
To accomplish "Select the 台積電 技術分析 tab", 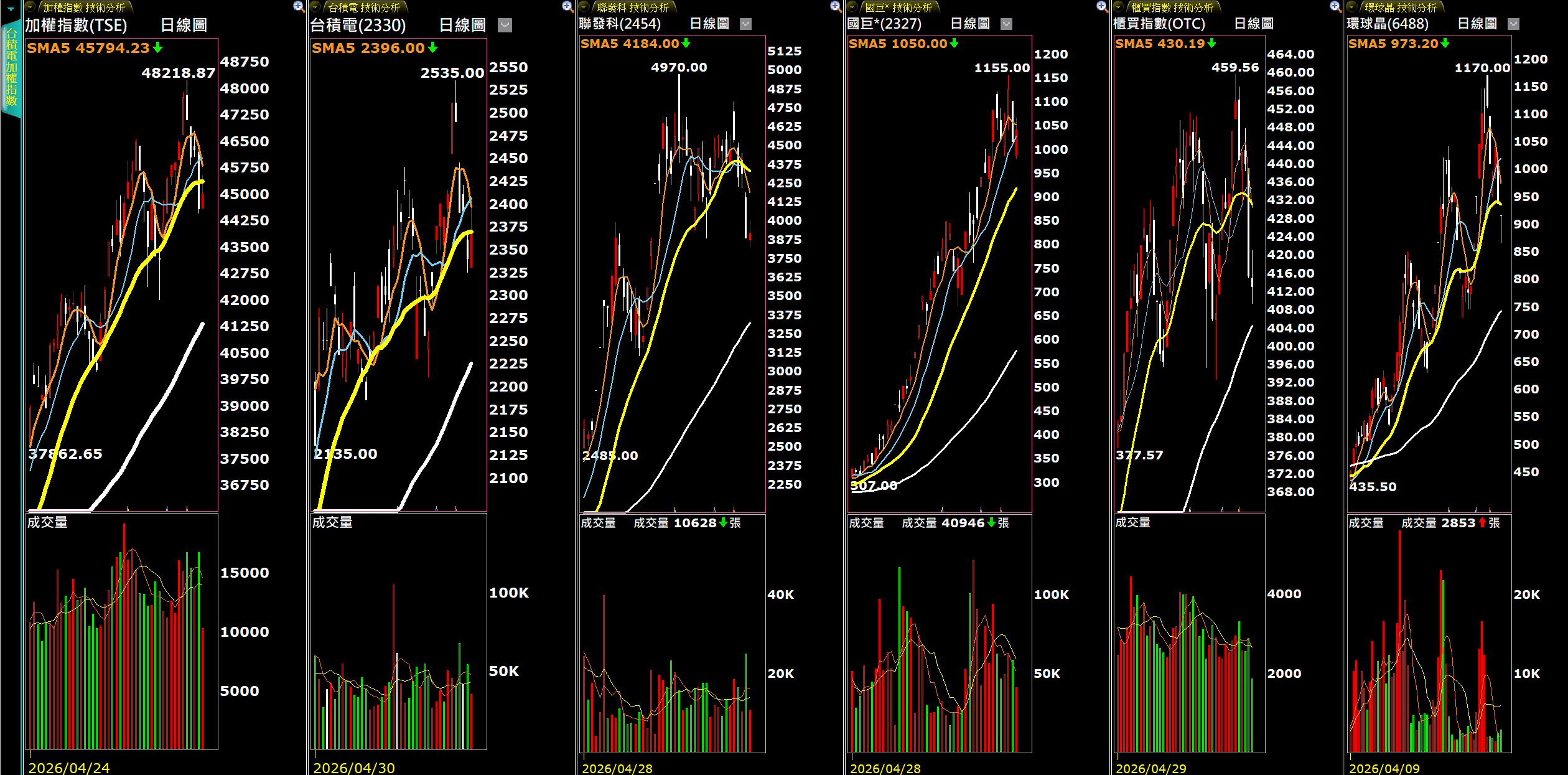I will click(x=365, y=7).
